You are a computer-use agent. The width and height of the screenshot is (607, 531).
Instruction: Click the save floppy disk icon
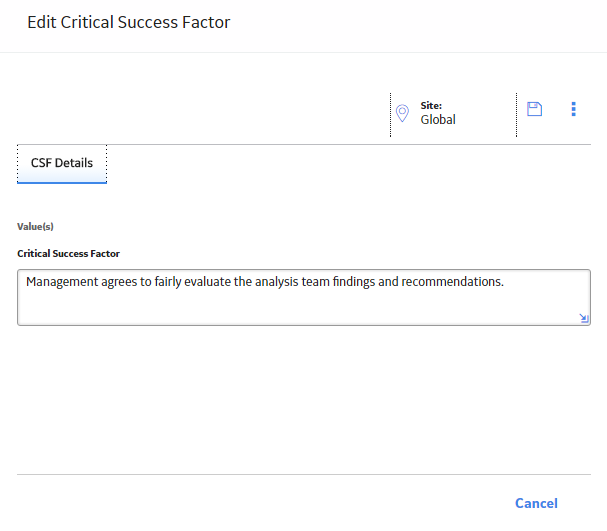pyautogui.click(x=534, y=109)
